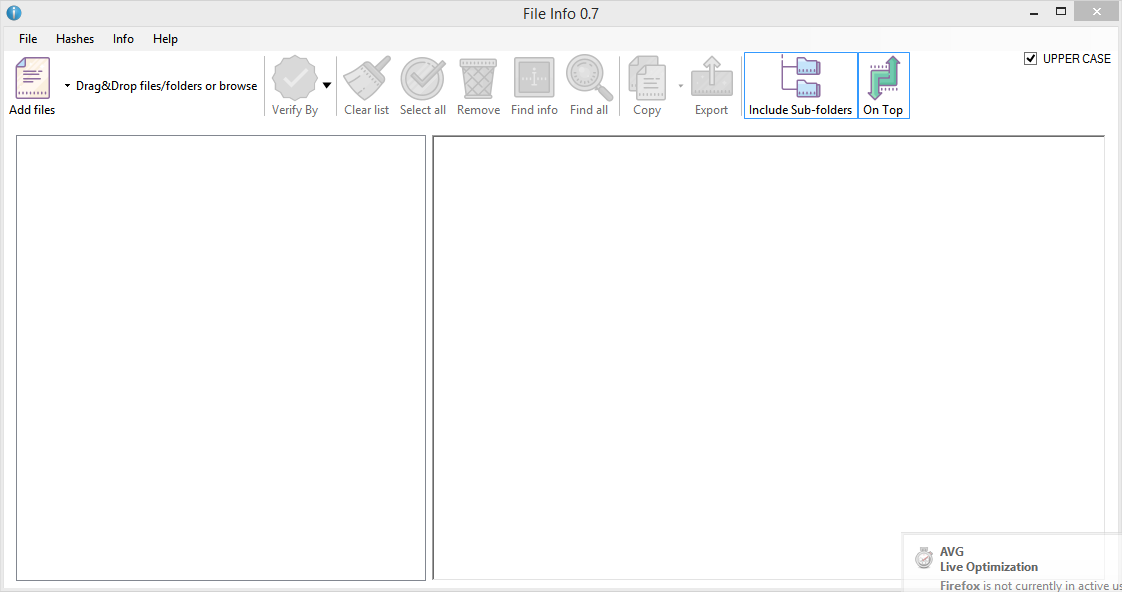Close the File Info window
Viewport: 1122px width, 592px height.
coord(1096,11)
